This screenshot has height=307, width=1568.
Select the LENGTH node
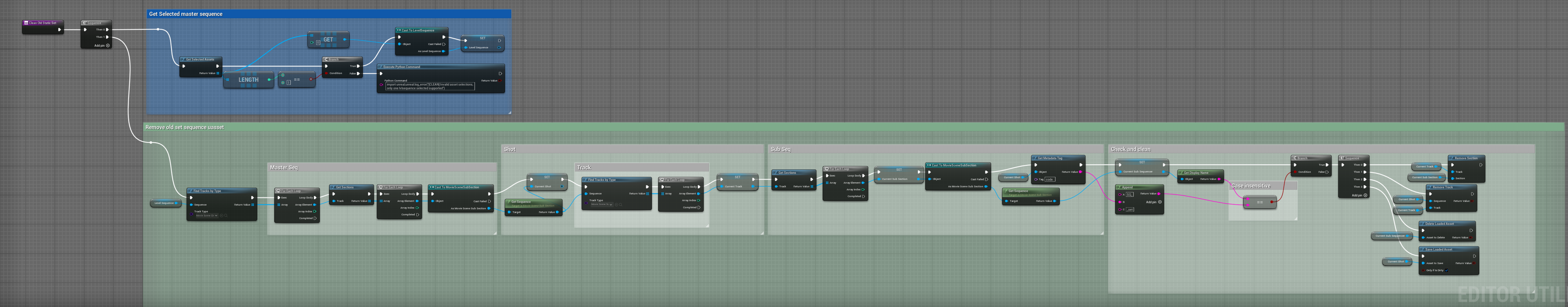(248, 80)
